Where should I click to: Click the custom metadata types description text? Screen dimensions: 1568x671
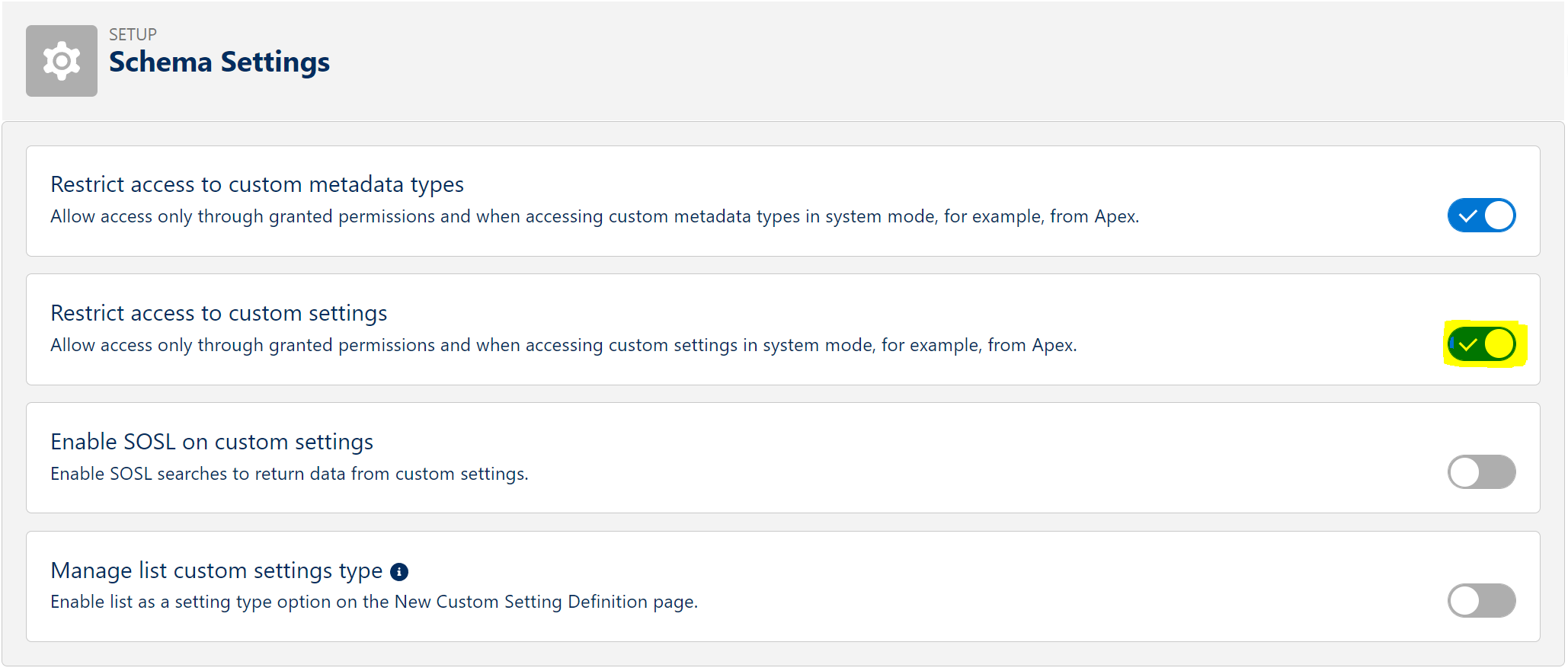[x=594, y=216]
